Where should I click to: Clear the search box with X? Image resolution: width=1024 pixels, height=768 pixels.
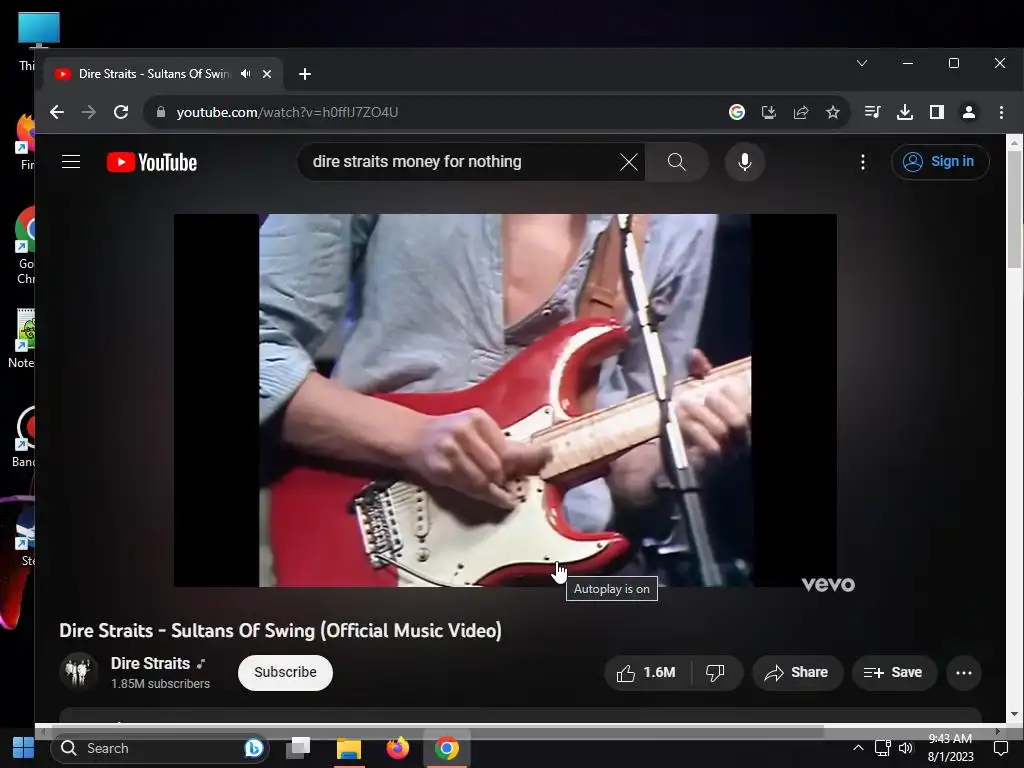tap(628, 162)
